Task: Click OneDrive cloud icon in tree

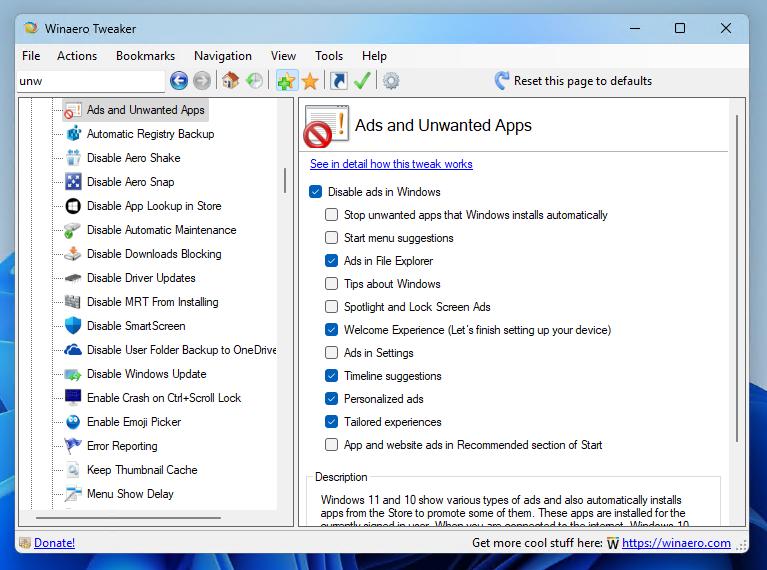Action: pos(73,349)
